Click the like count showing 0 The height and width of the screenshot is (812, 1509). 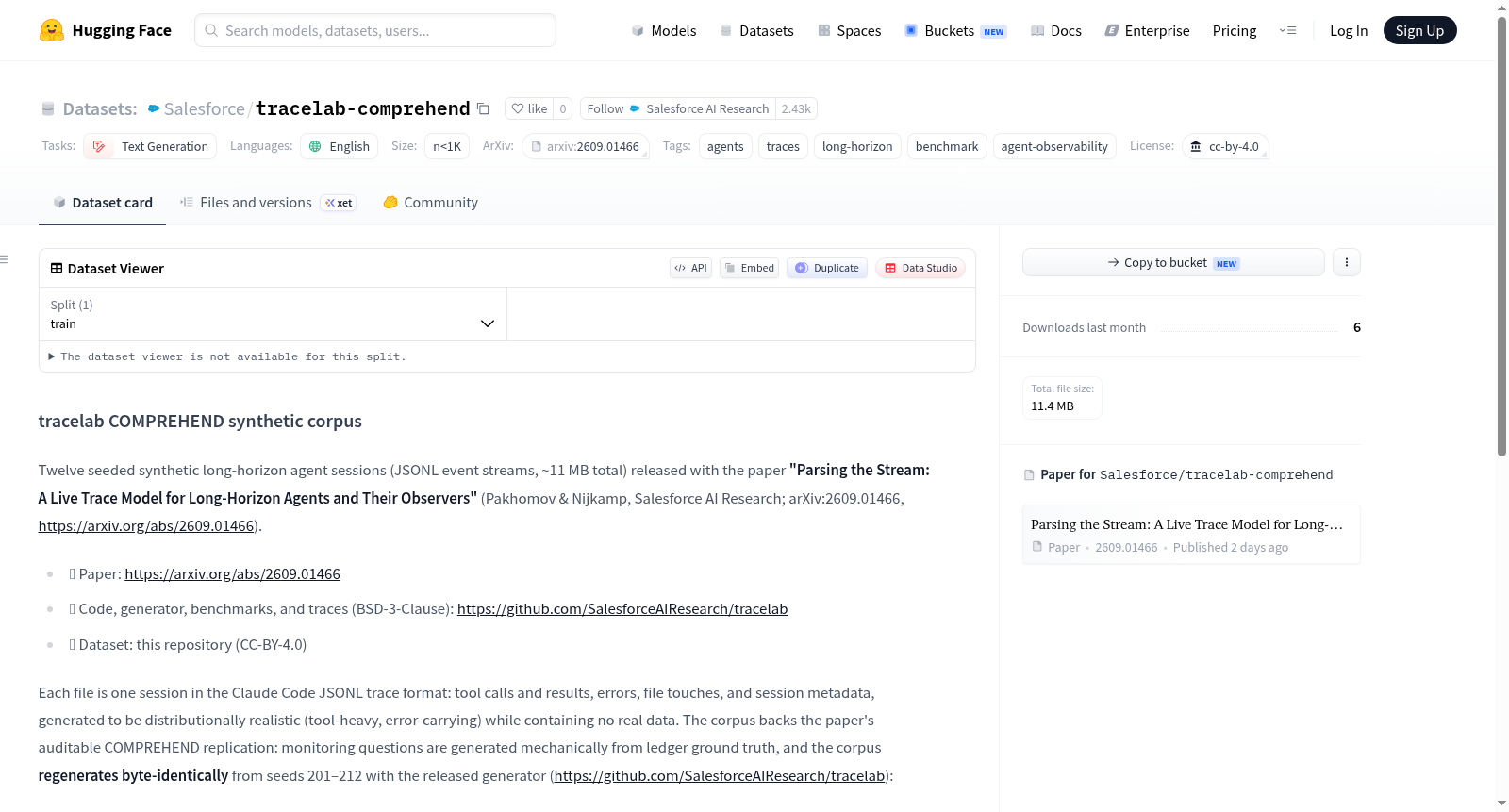tap(563, 108)
